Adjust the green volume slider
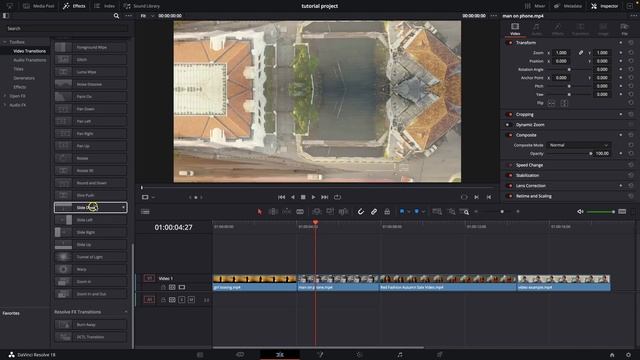The width and height of the screenshot is (640, 360). tap(601, 211)
